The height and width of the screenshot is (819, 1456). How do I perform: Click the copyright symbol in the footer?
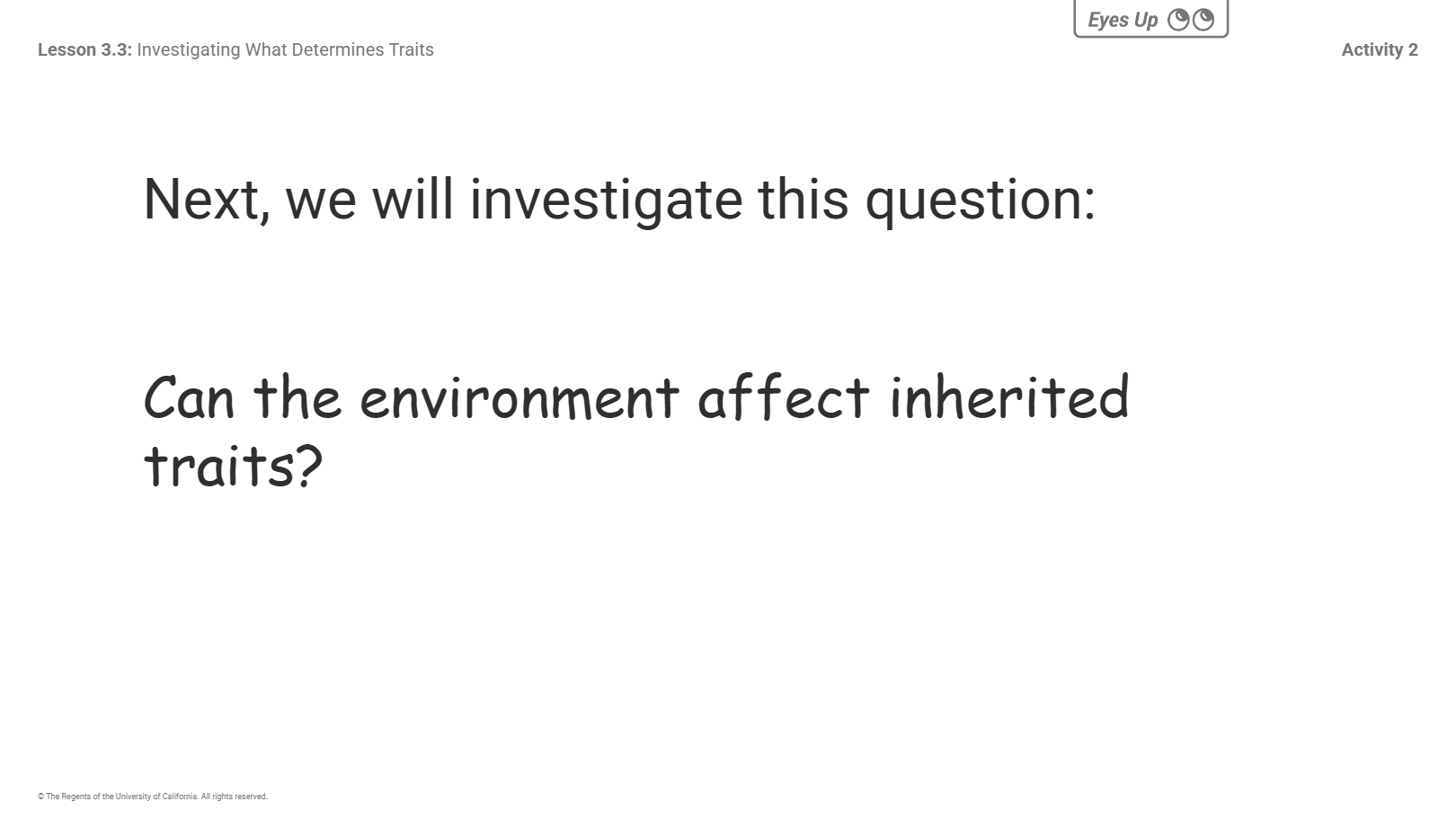click(x=40, y=797)
